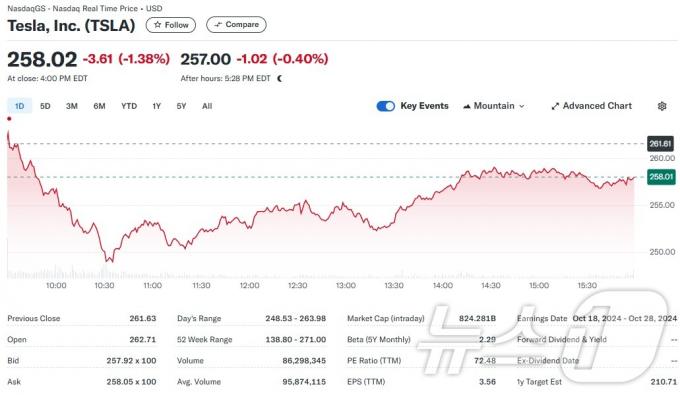Click Day's Range value 248.53 - 263.98

click(296, 318)
